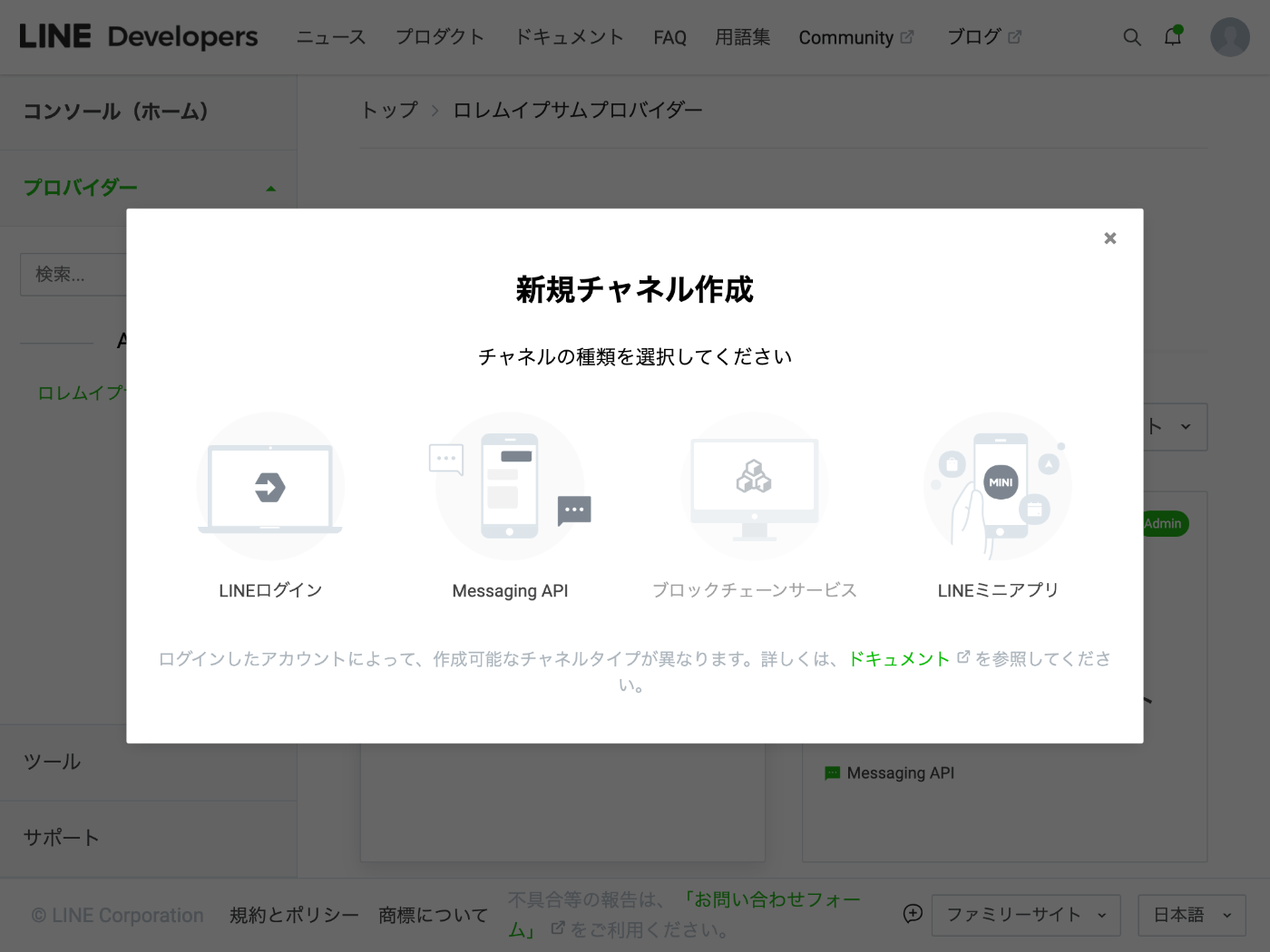The width and height of the screenshot is (1270, 952).
Task: Open the 日本語 language dropdown
Action: [x=1192, y=915]
